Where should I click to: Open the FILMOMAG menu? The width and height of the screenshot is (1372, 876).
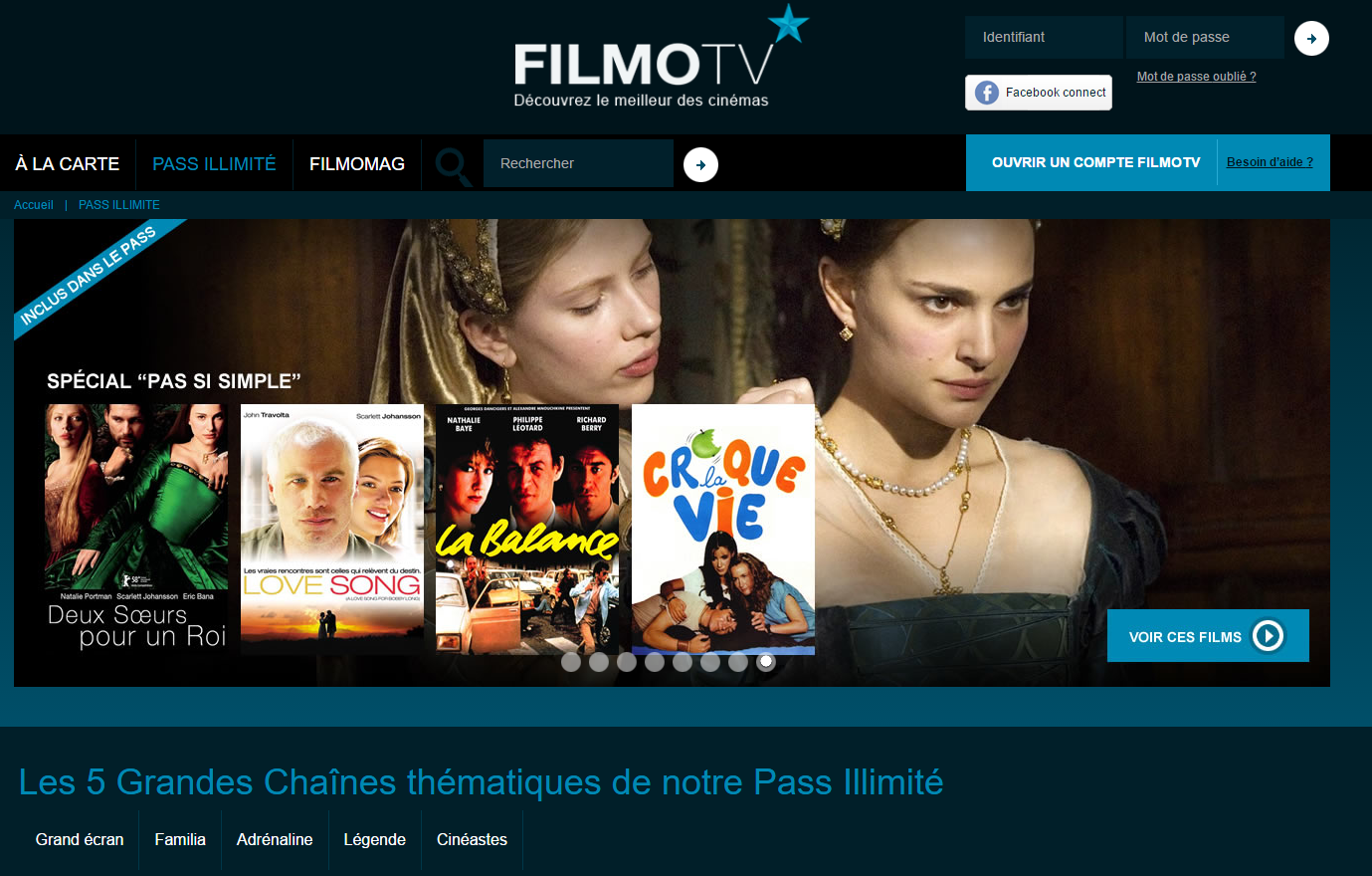click(357, 164)
